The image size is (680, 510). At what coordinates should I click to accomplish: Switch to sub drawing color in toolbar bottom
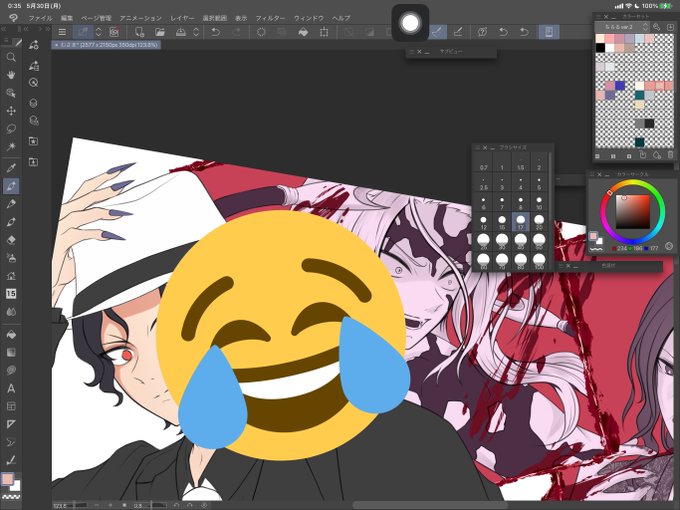(16, 486)
